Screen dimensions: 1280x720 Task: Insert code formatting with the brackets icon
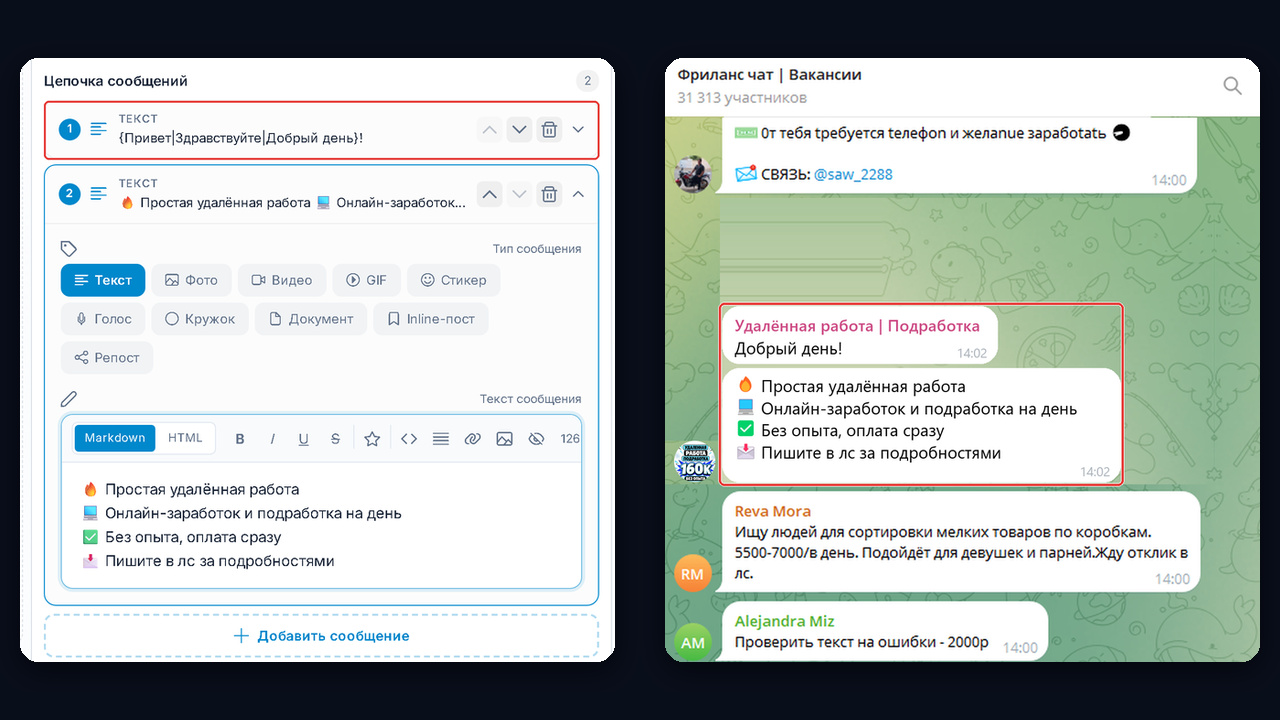point(408,439)
